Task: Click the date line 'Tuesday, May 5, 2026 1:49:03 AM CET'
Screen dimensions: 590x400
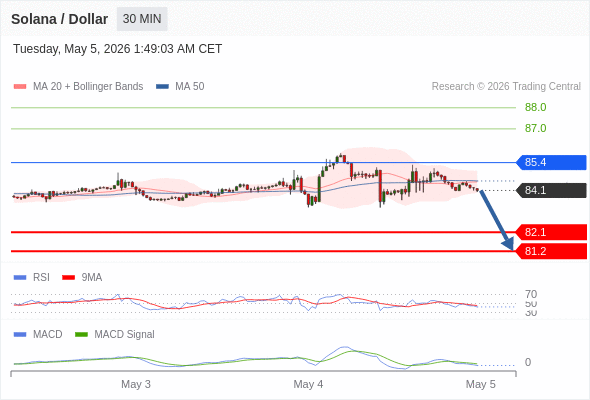Action: click(x=117, y=49)
